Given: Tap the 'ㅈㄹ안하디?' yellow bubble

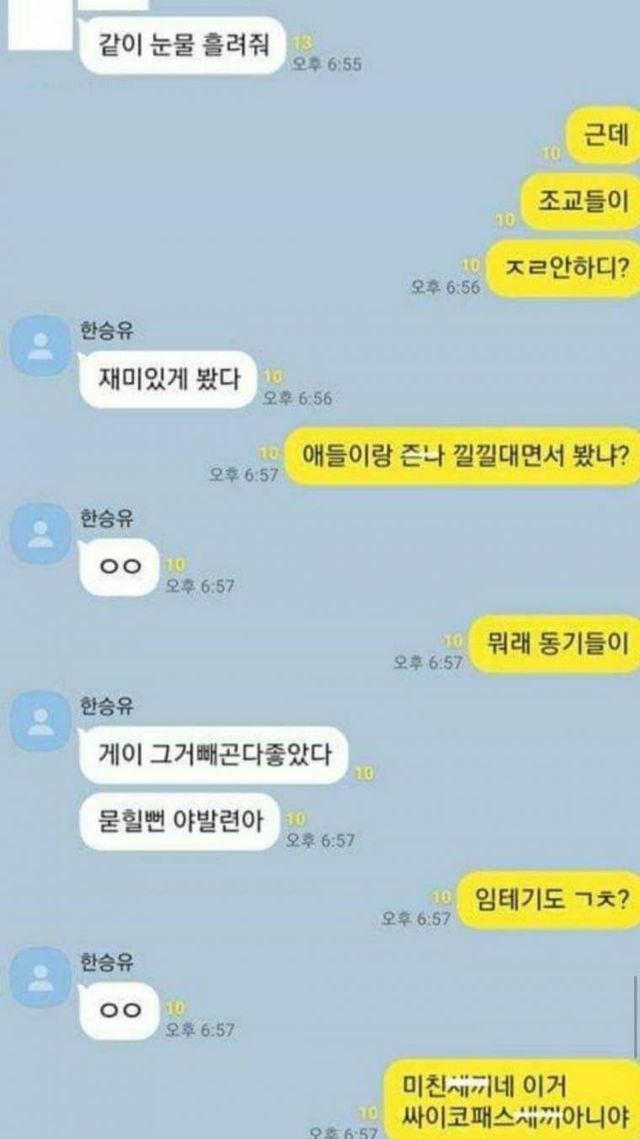Looking at the screenshot, I should tap(562, 268).
